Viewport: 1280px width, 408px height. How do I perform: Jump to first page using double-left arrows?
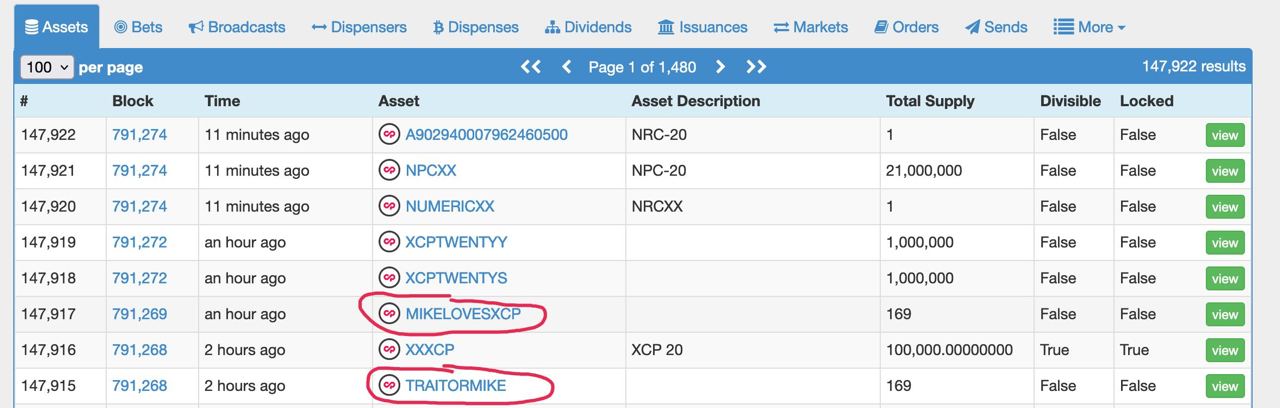coord(531,67)
